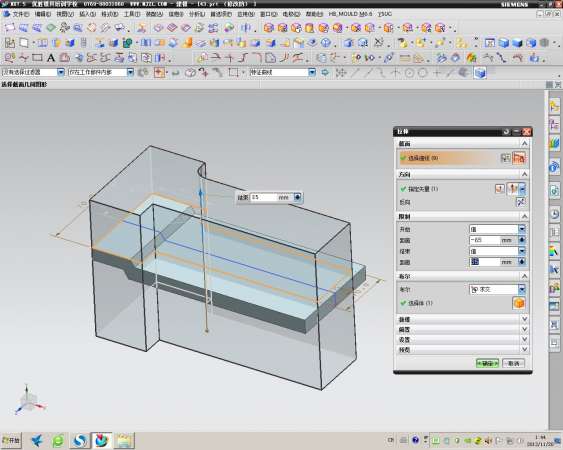The width and height of the screenshot is (563, 450).
Task: Open the 开始 start limit type dropdown
Action: pyautogui.click(x=497, y=229)
